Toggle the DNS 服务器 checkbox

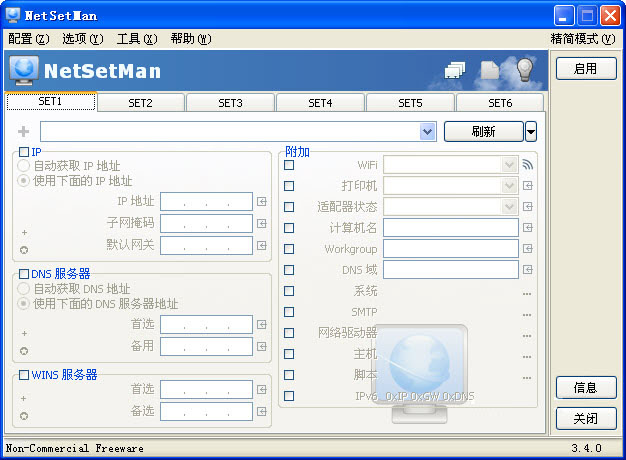click(x=24, y=274)
